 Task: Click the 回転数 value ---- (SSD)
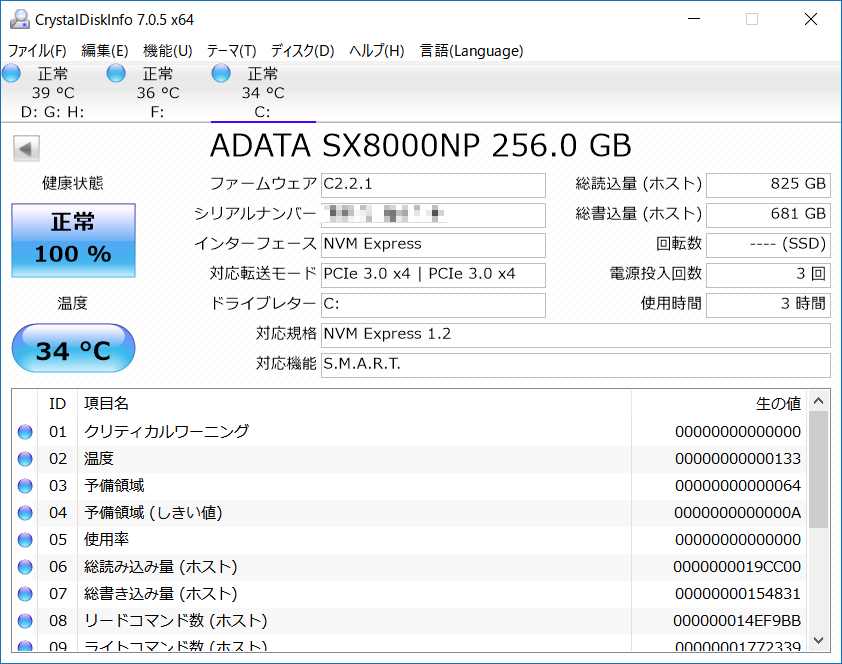point(768,245)
